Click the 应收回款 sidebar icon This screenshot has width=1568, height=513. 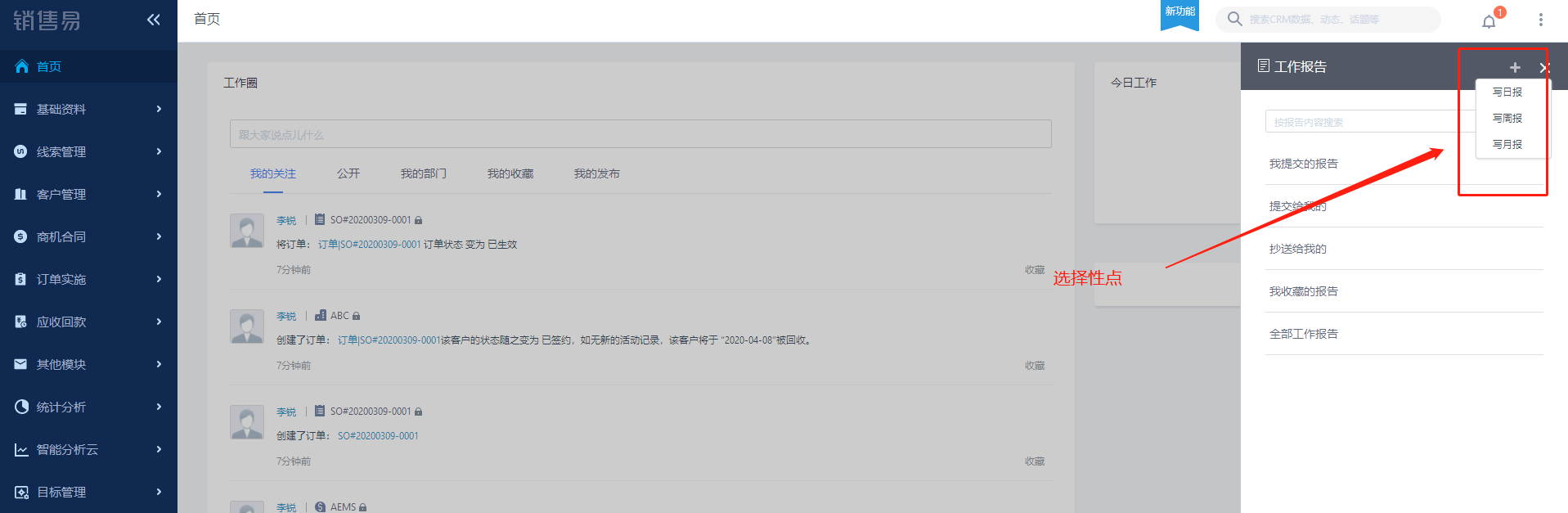pos(20,322)
